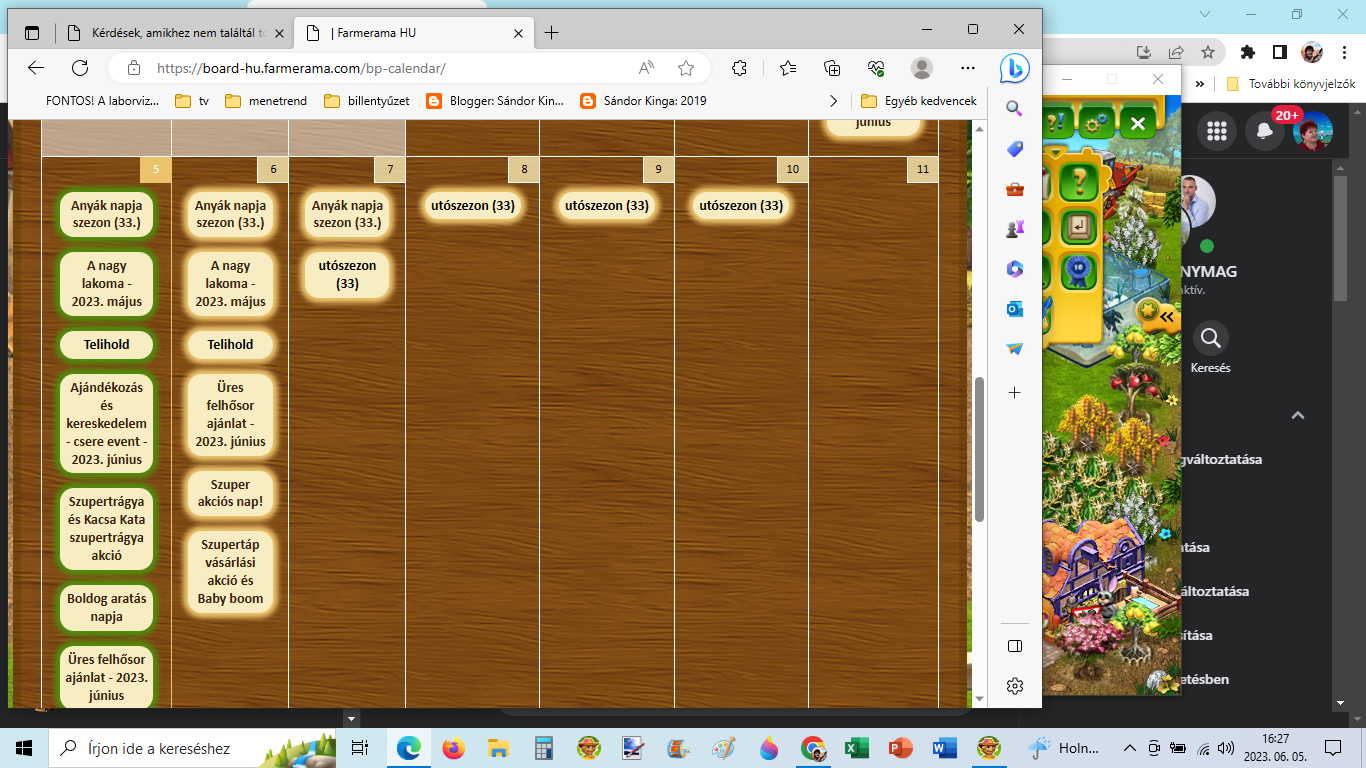Collapse the game panel double-arrow button
Viewport: 1366px width, 768px height.
pos(1166,317)
